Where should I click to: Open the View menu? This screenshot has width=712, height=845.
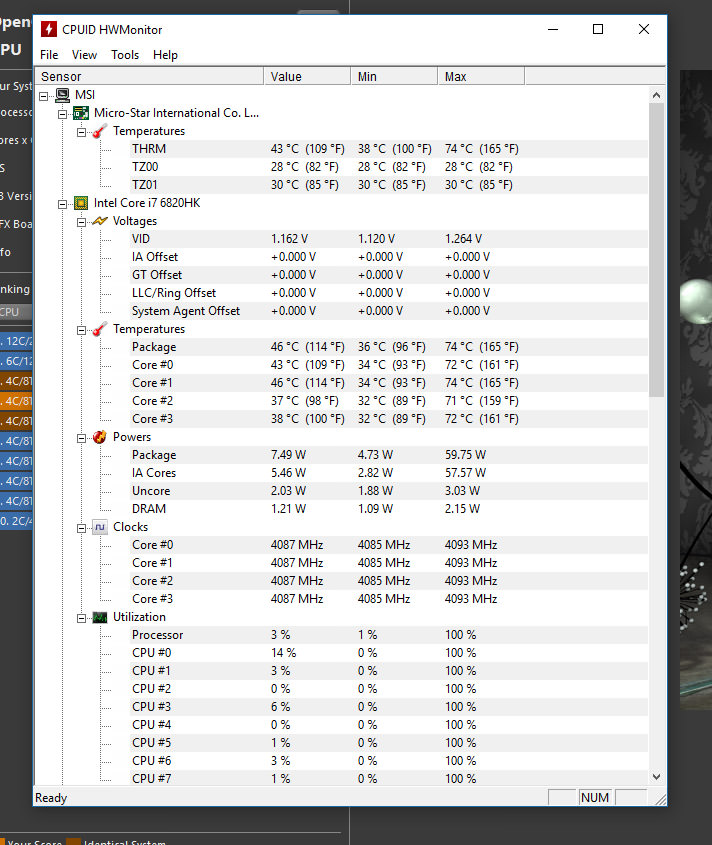pyautogui.click(x=85, y=54)
